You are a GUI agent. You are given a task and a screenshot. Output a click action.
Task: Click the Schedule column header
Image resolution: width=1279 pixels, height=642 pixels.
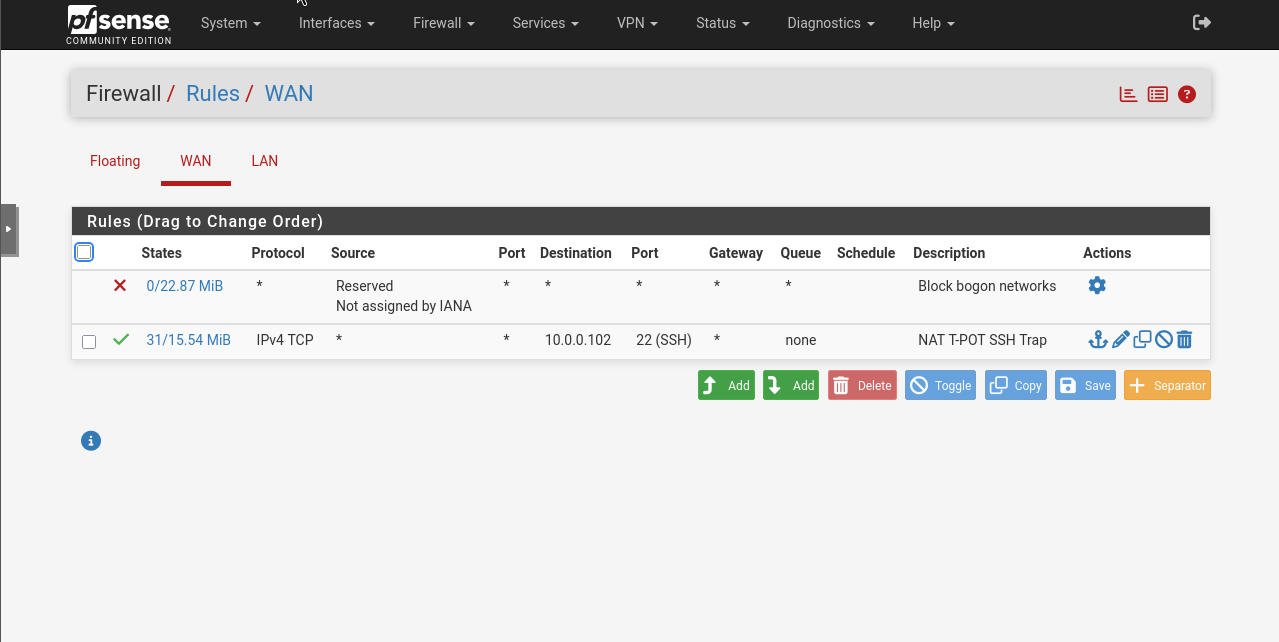(866, 253)
